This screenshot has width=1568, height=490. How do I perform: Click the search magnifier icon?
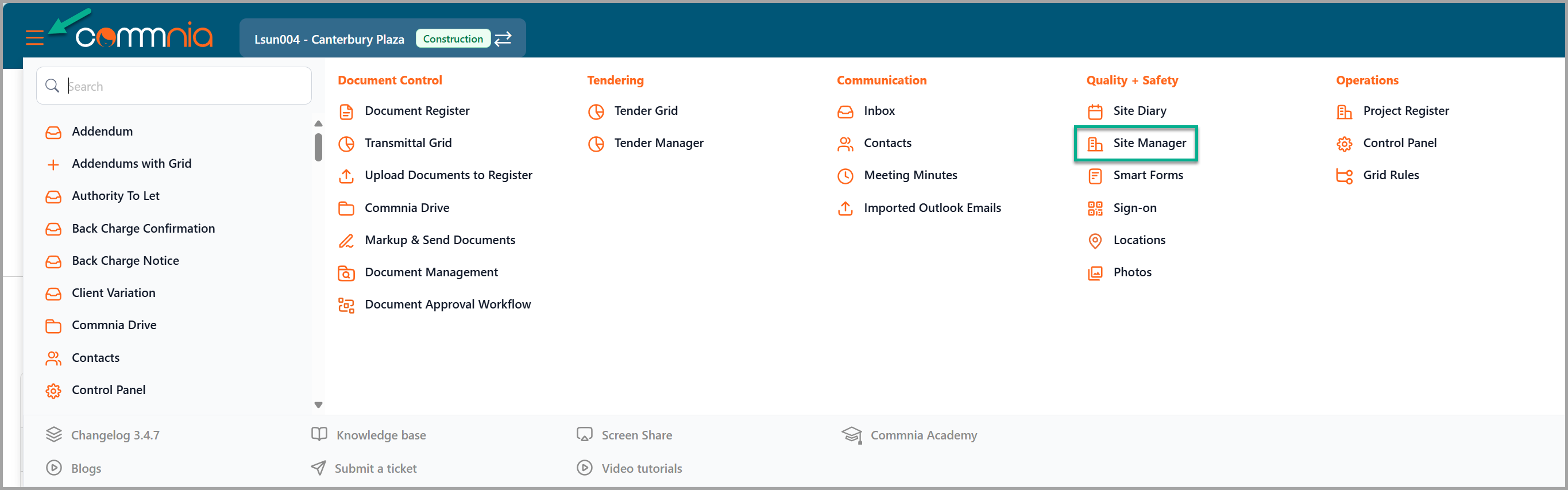coord(52,86)
